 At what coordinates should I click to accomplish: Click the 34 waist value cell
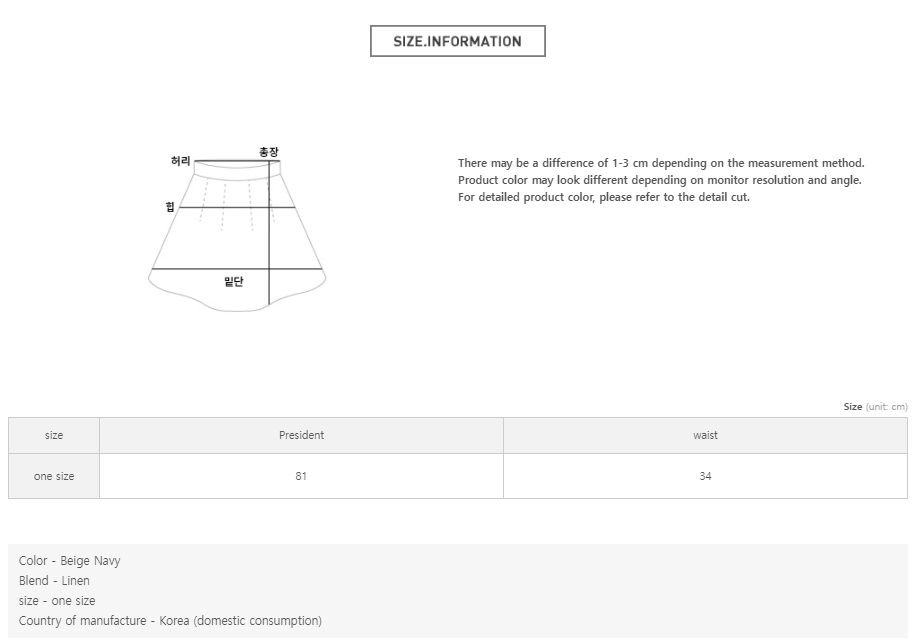(705, 476)
